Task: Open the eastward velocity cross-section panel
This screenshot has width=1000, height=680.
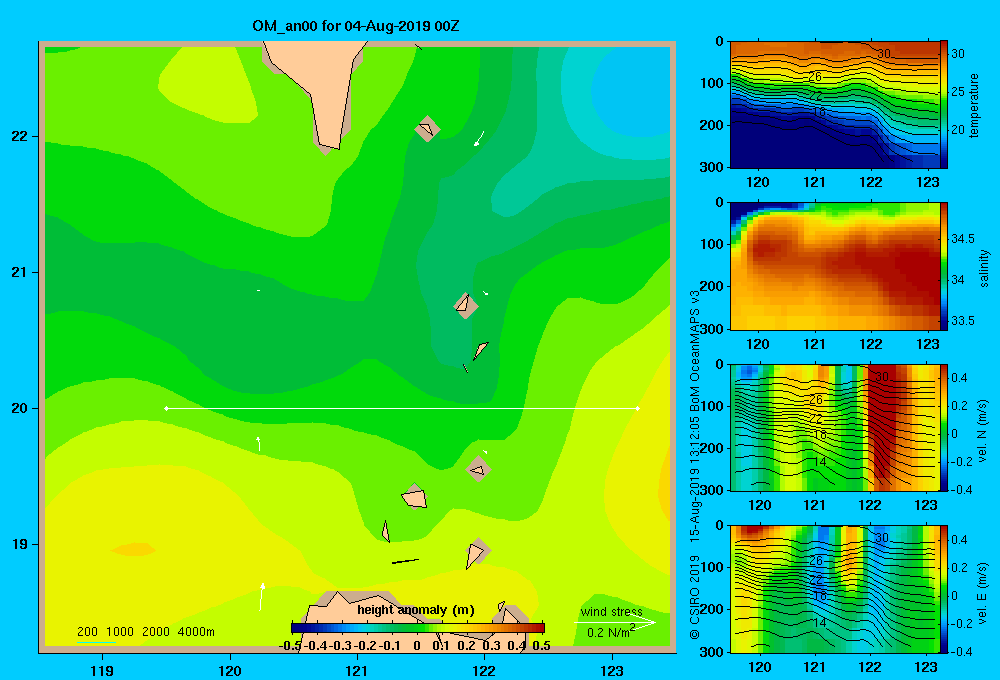Action: point(834,589)
